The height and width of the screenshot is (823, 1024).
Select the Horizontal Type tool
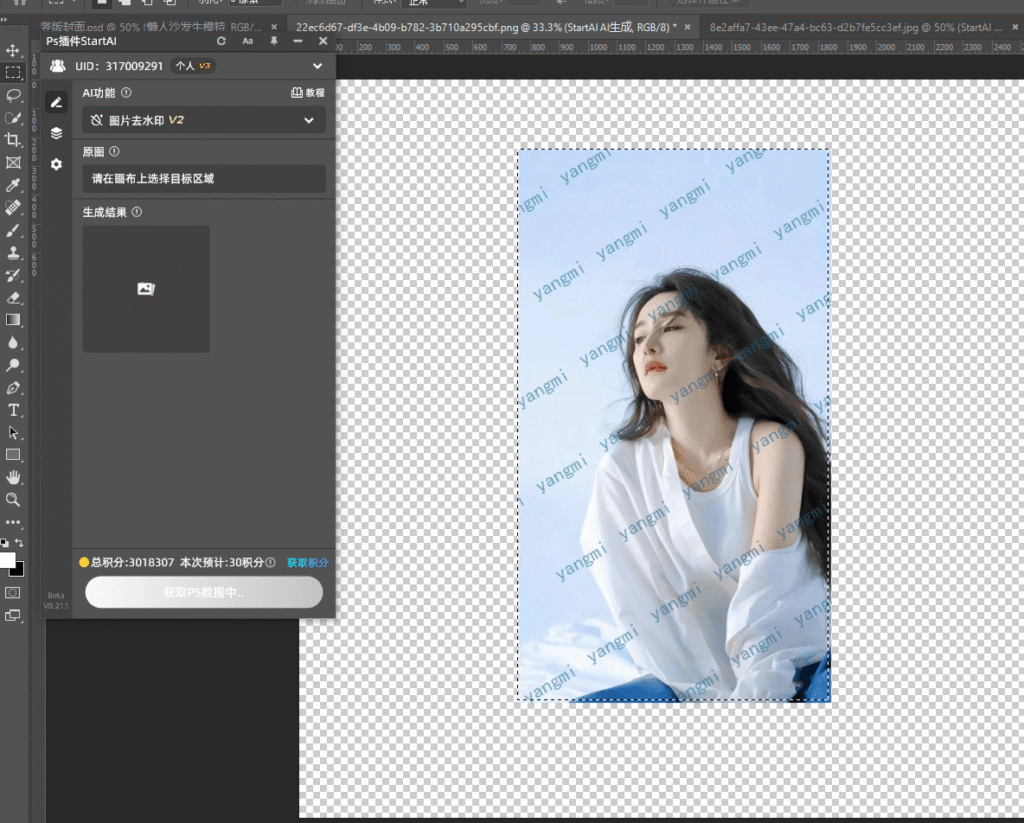point(14,410)
